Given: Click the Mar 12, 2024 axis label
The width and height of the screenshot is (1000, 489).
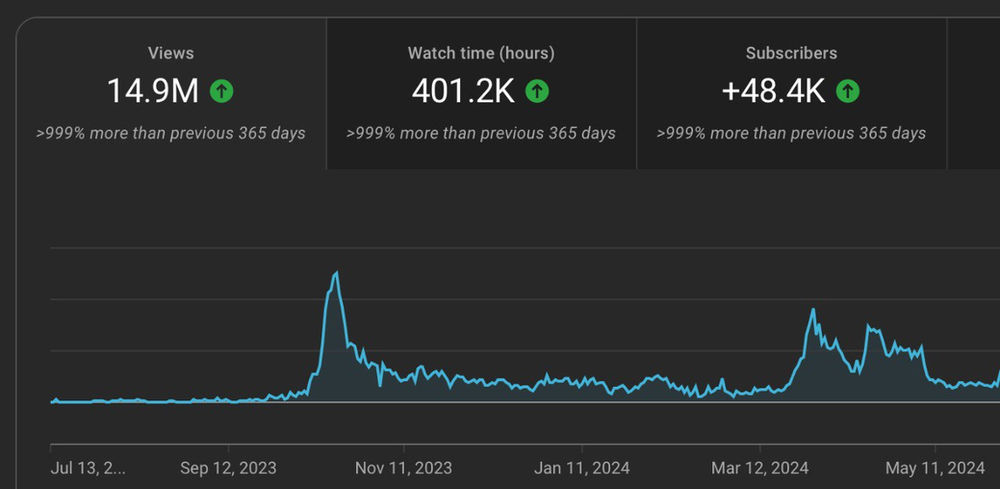Looking at the screenshot, I should click(760, 468).
